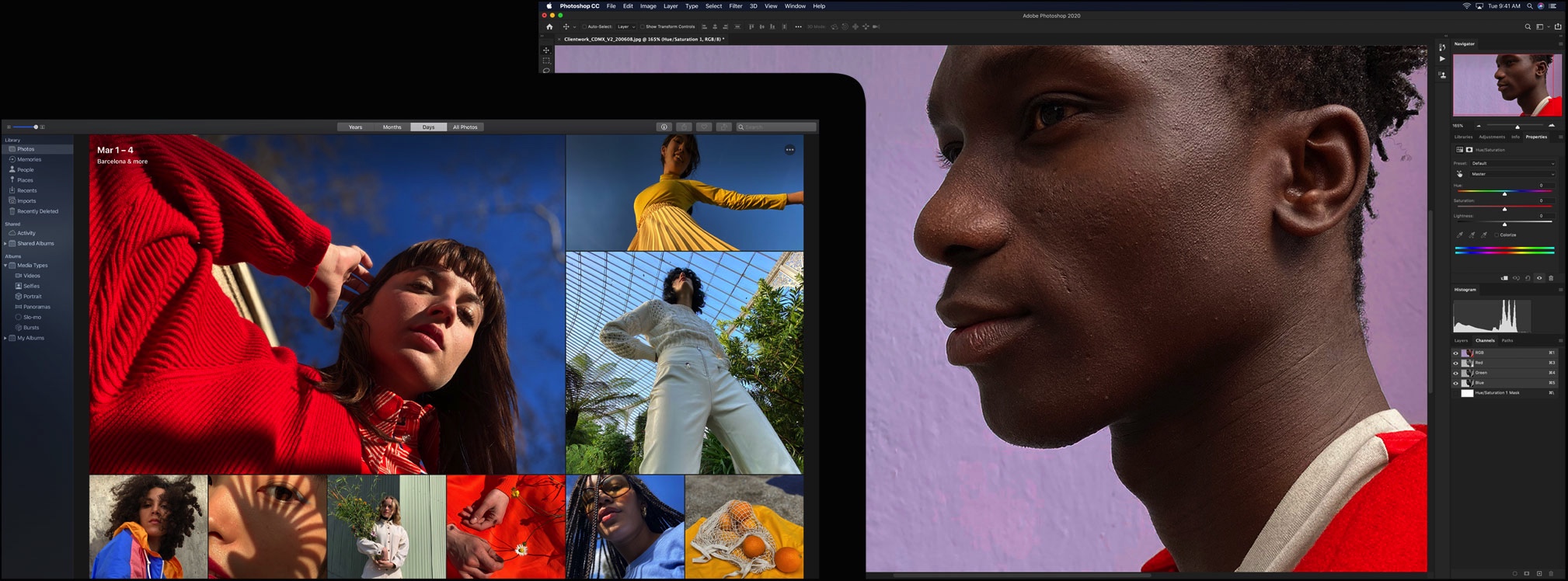Click the Home icon in Photoshop options bar
The height and width of the screenshot is (581, 1568).
[549, 26]
